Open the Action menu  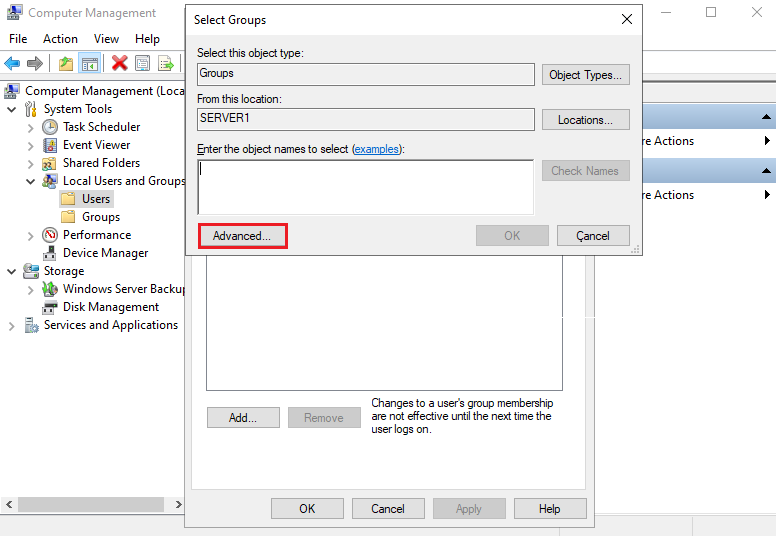click(x=60, y=38)
